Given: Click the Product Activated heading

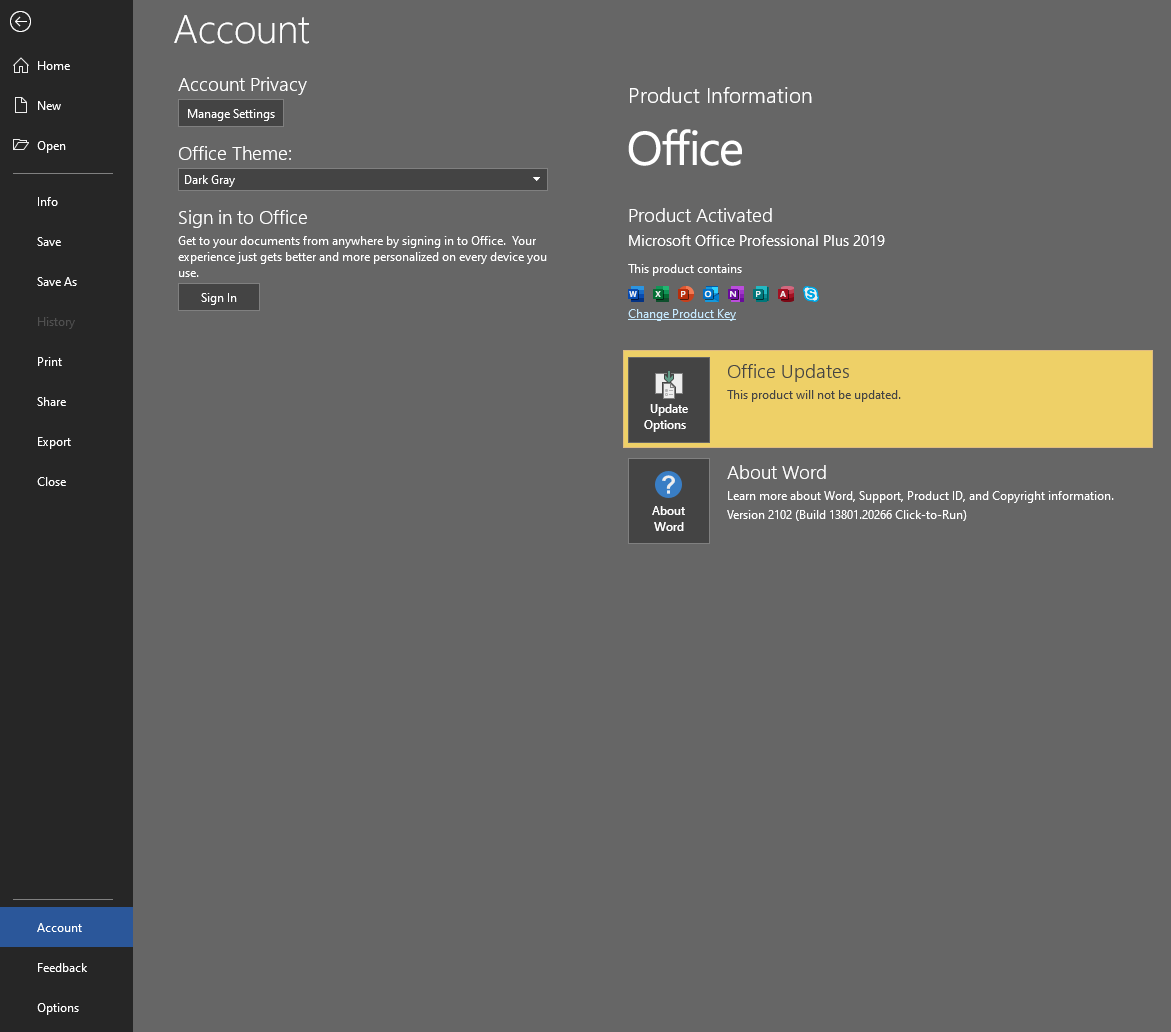Looking at the screenshot, I should (x=700, y=215).
